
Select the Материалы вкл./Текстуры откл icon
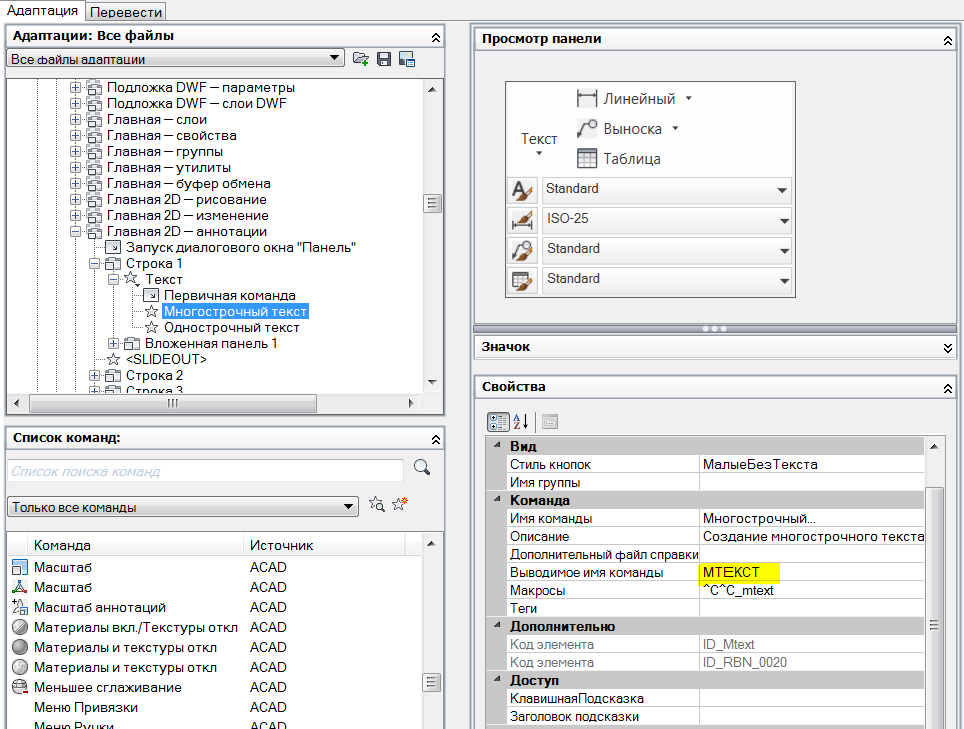point(20,628)
